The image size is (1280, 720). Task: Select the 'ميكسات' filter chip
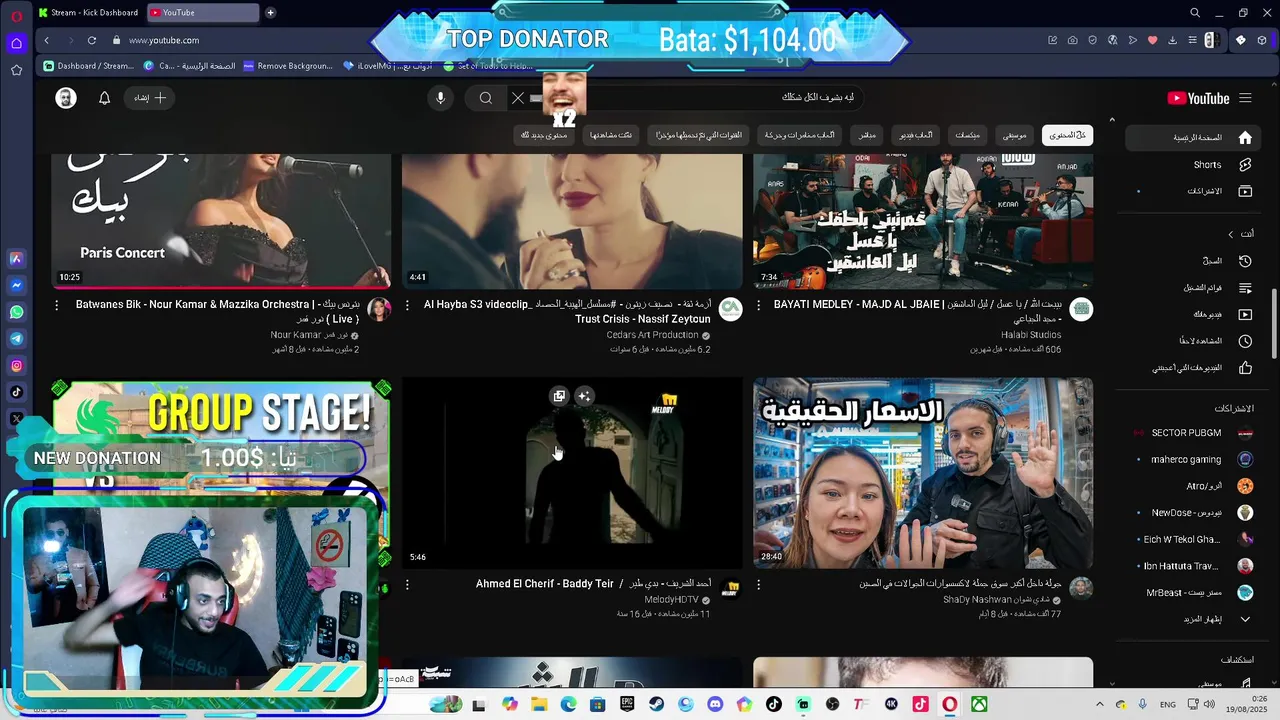[967, 135]
